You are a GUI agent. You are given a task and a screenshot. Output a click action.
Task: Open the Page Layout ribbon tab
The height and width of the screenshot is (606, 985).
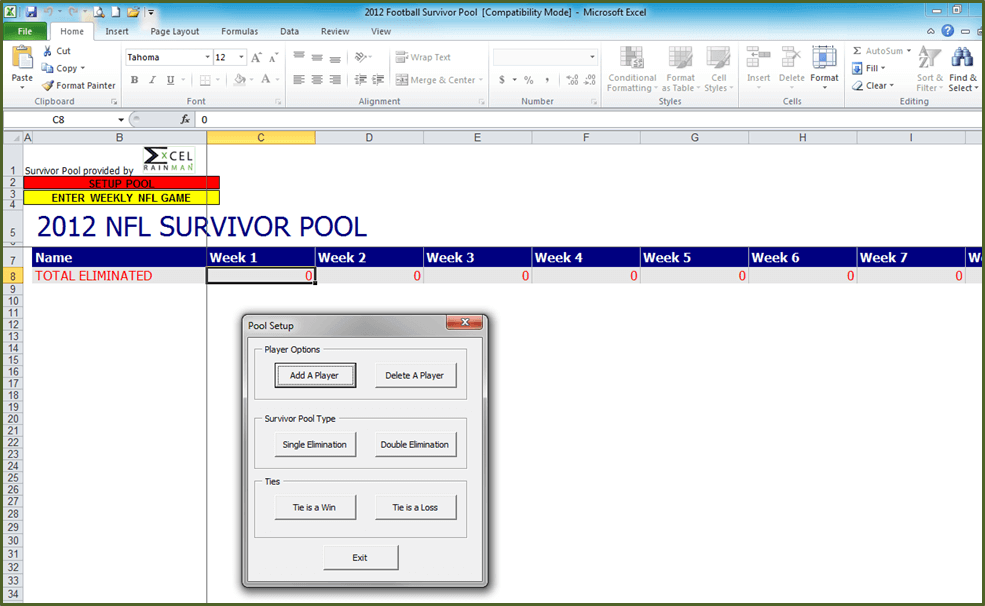pos(175,31)
